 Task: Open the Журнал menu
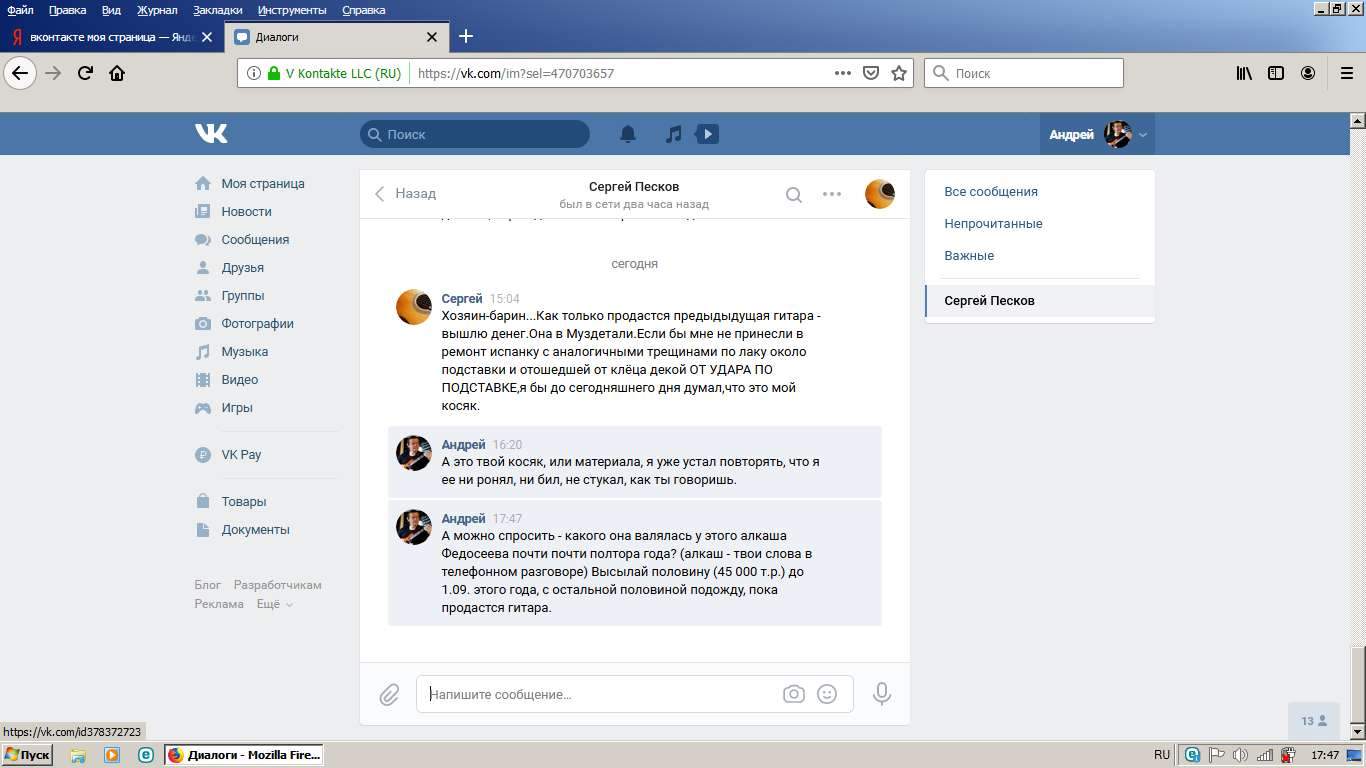[x=157, y=10]
